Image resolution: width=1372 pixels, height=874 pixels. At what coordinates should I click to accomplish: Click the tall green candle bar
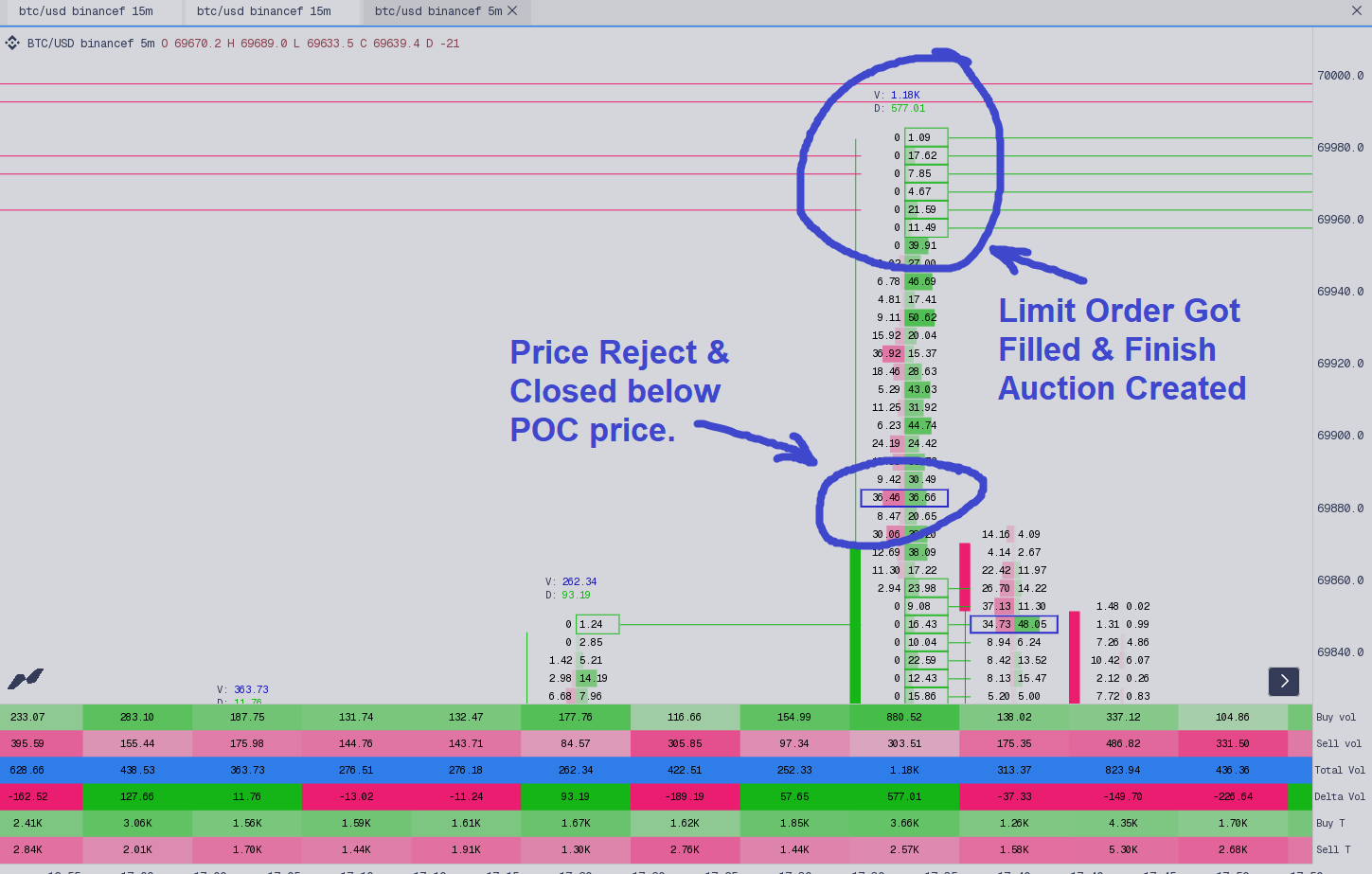click(855, 625)
